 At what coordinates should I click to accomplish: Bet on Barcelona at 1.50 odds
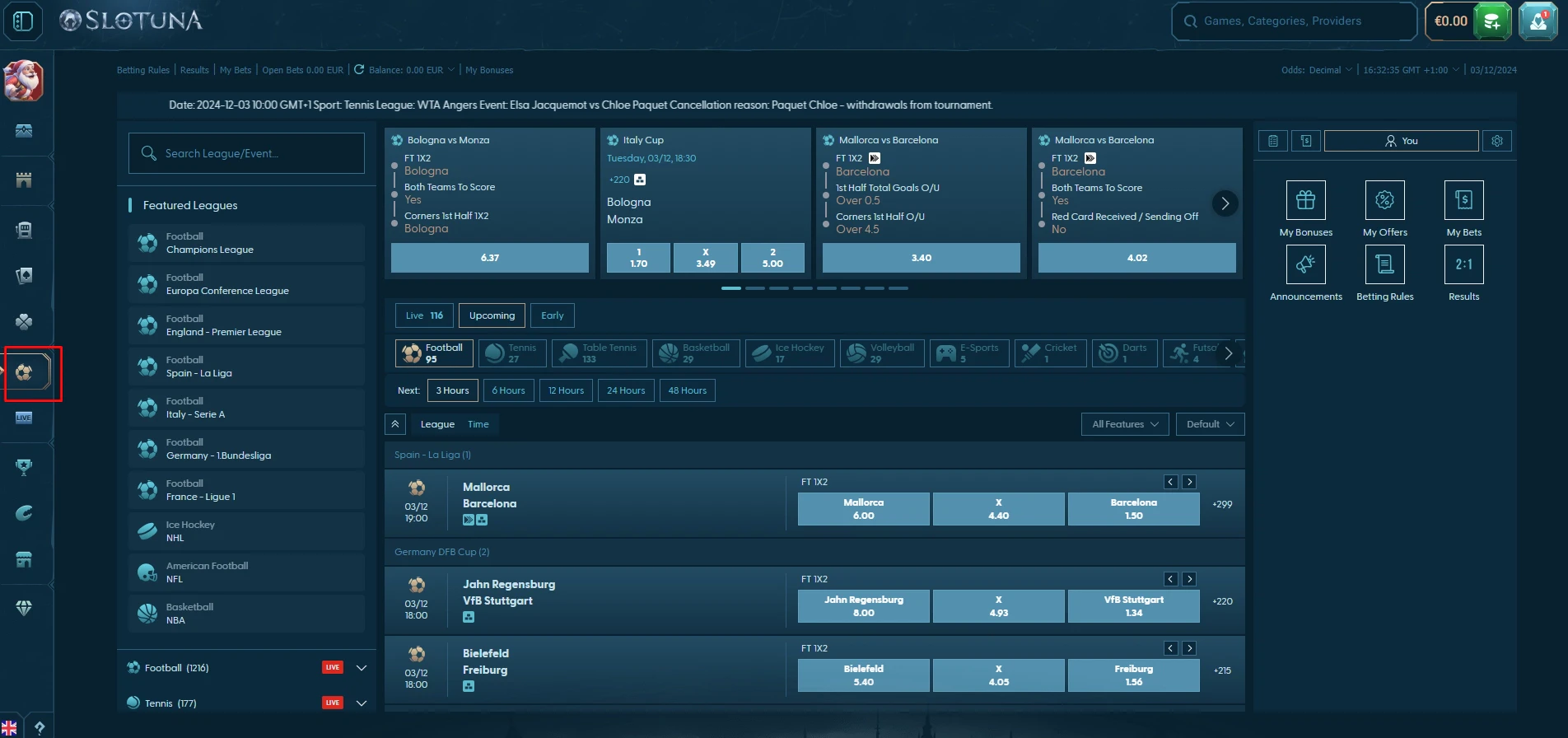(x=1133, y=509)
